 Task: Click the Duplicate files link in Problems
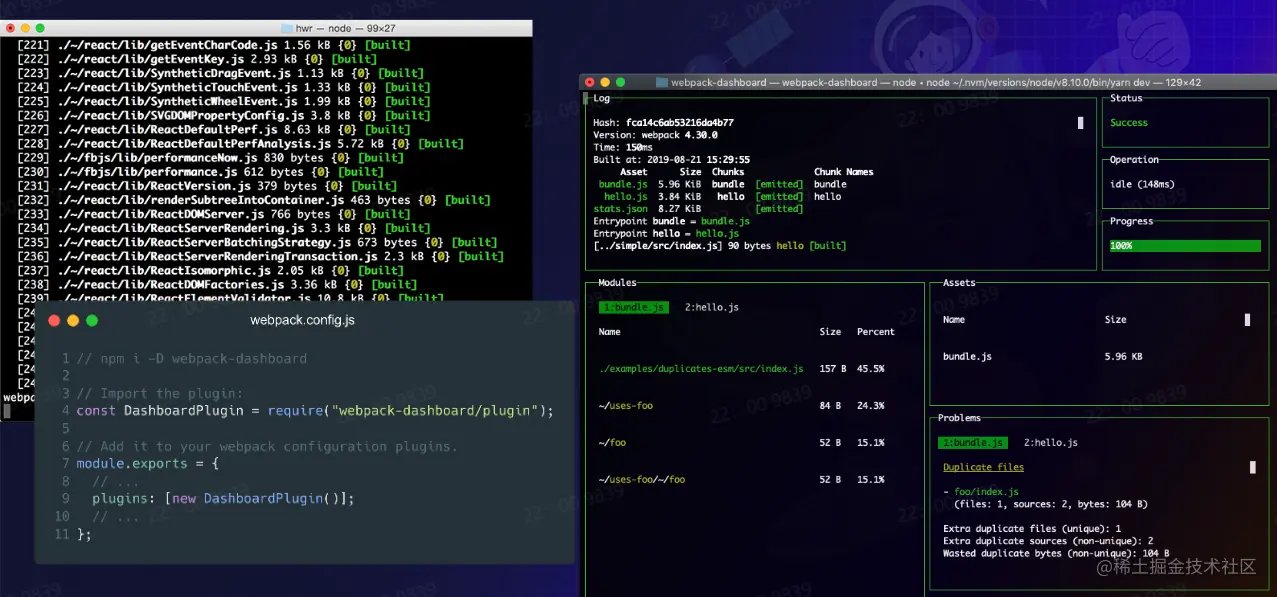[983, 467]
